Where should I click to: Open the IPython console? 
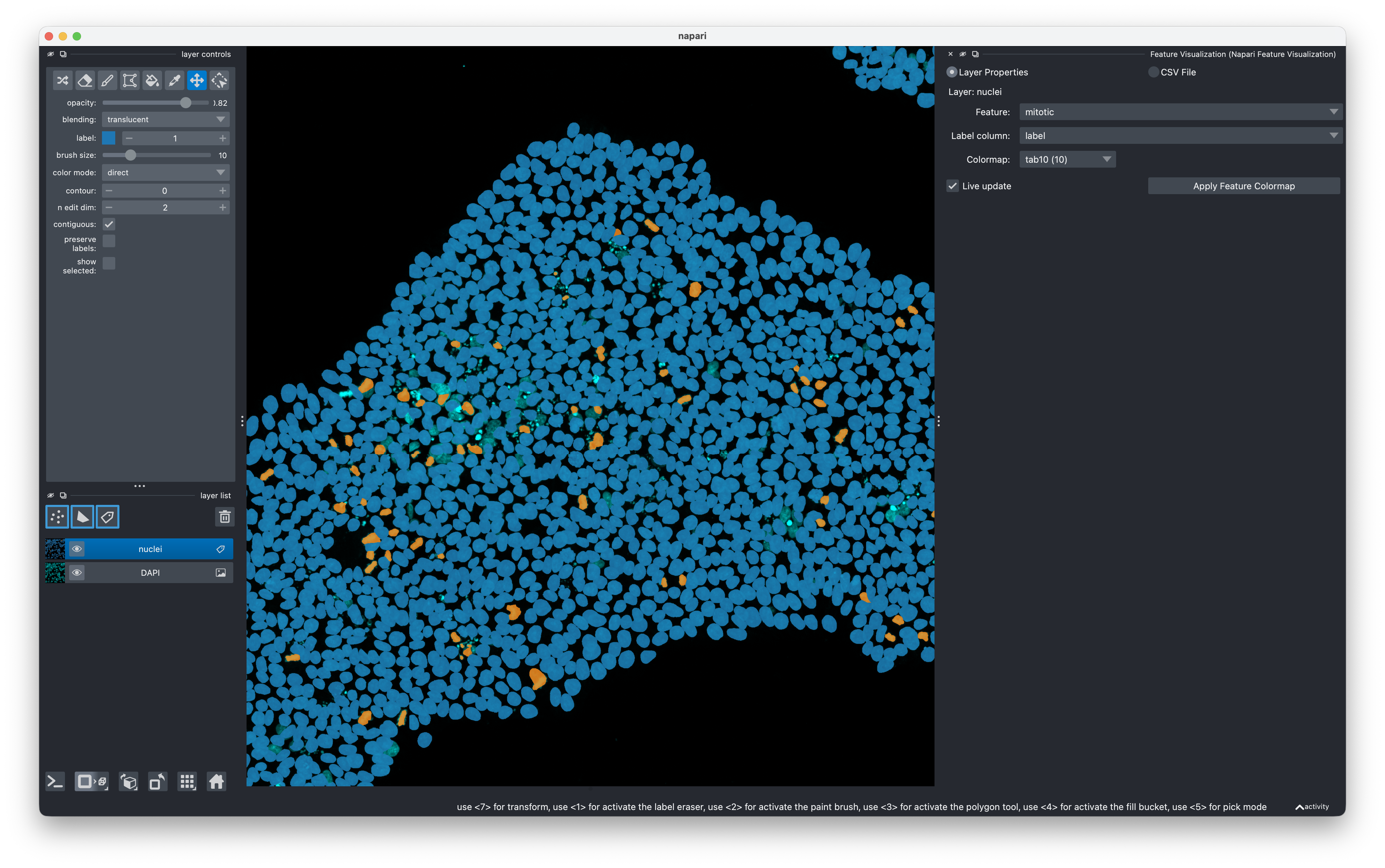(x=55, y=782)
